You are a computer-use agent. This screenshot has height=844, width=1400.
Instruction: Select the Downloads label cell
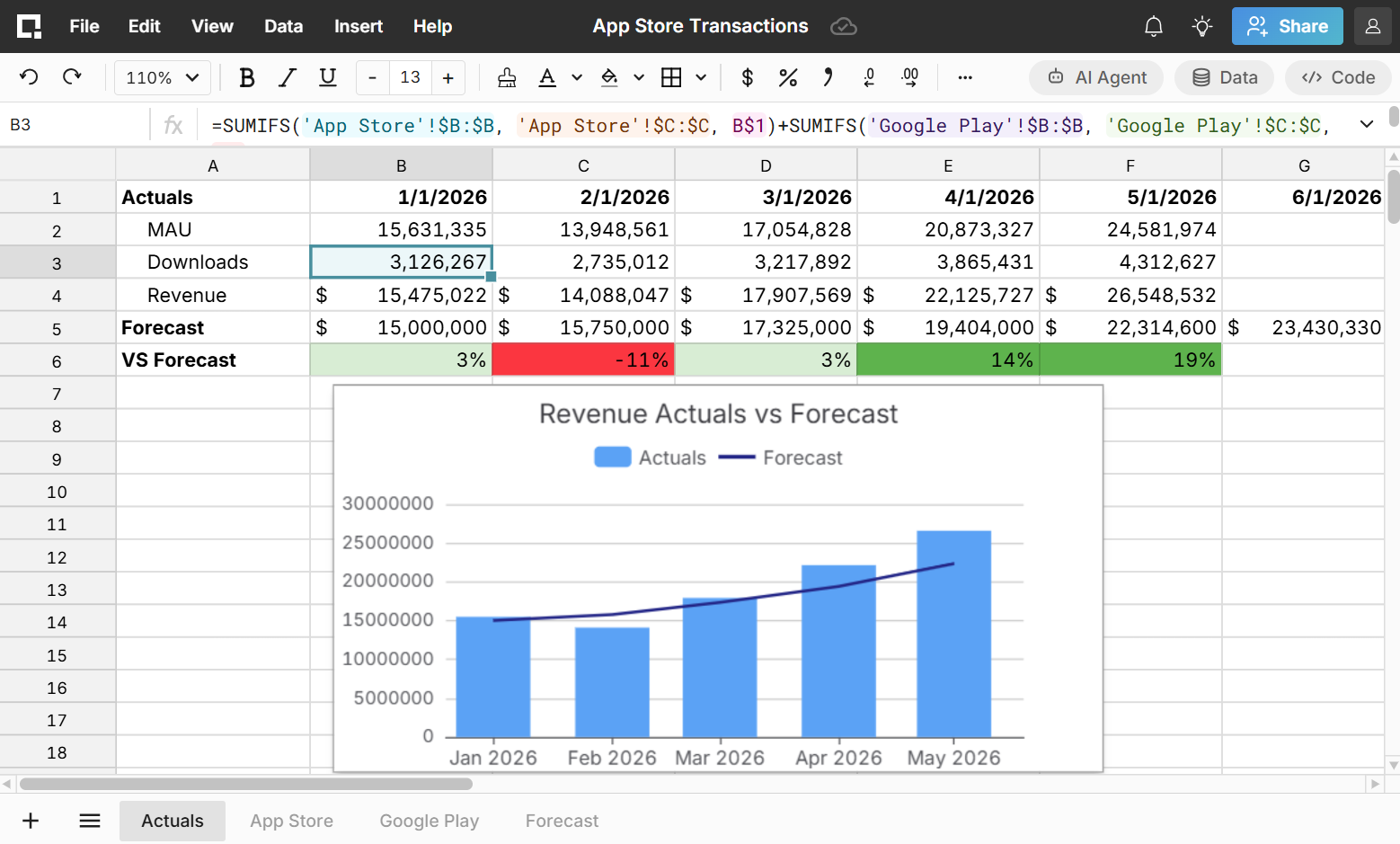[213, 262]
